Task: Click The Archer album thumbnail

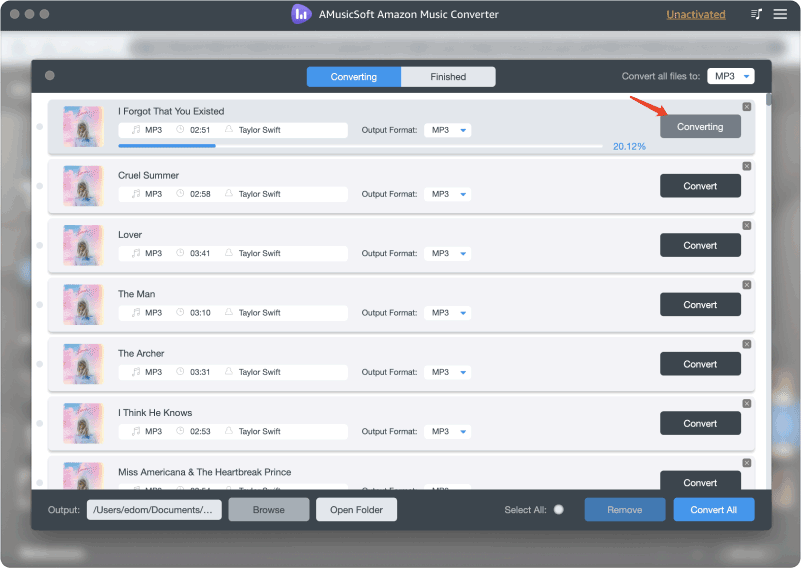Action: click(83, 364)
